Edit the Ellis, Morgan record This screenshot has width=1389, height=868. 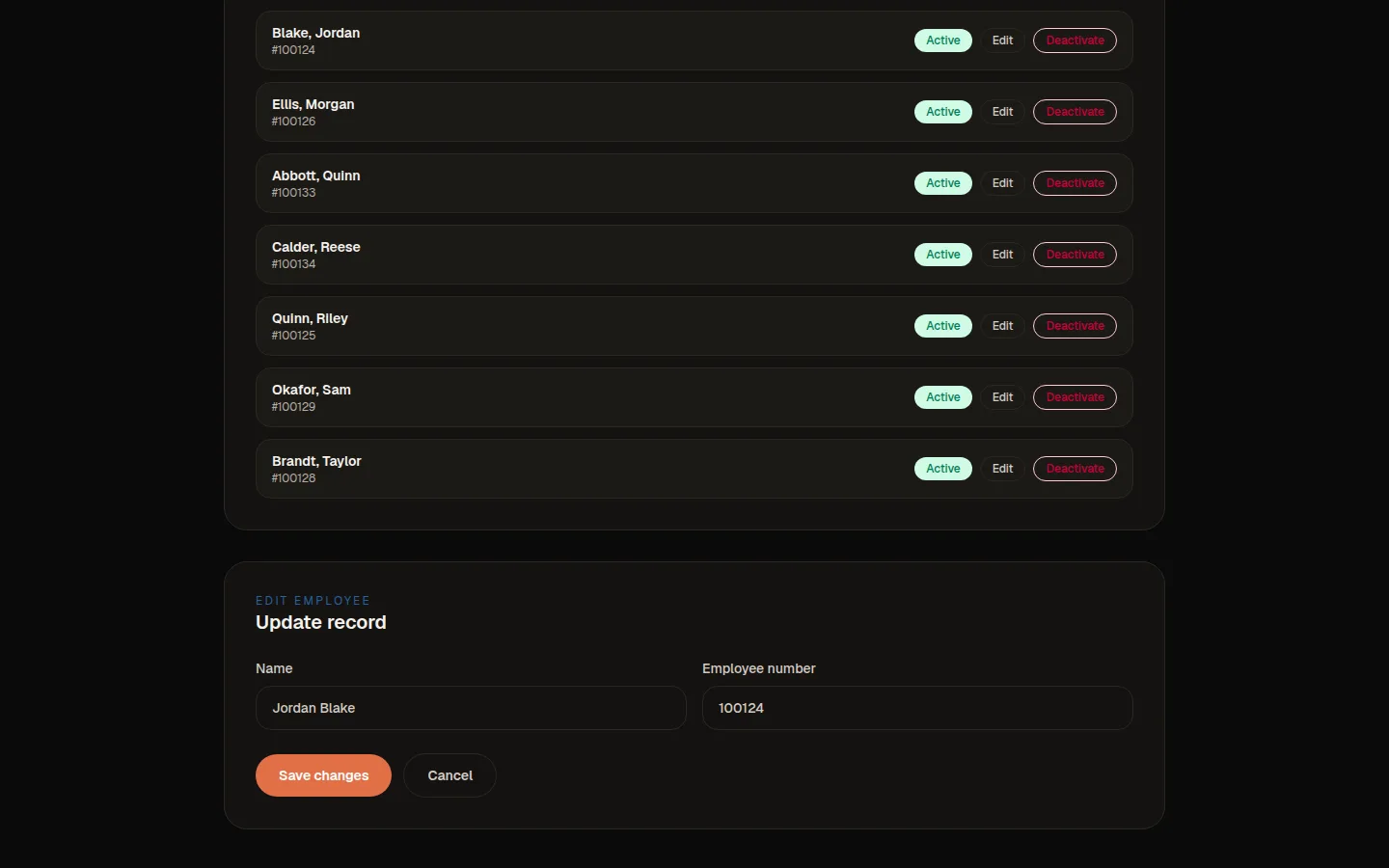[1002, 112]
